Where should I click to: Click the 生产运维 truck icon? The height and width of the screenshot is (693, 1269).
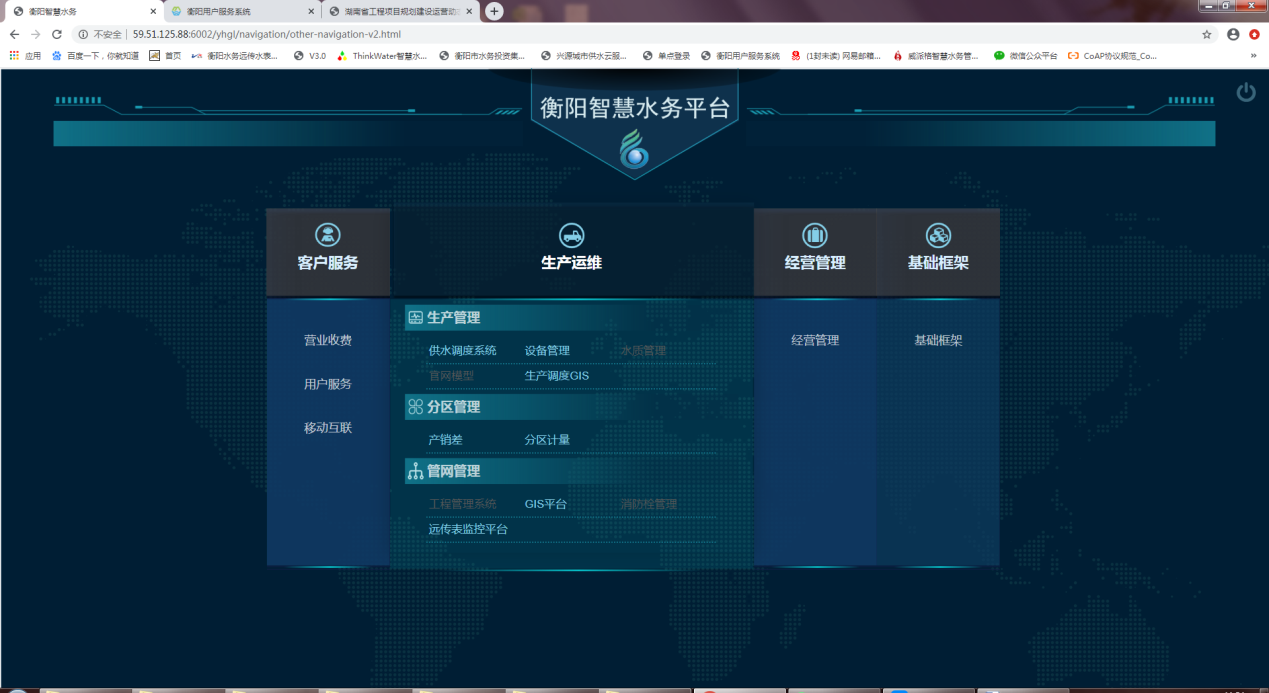pyautogui.click(x=571, y=235)
